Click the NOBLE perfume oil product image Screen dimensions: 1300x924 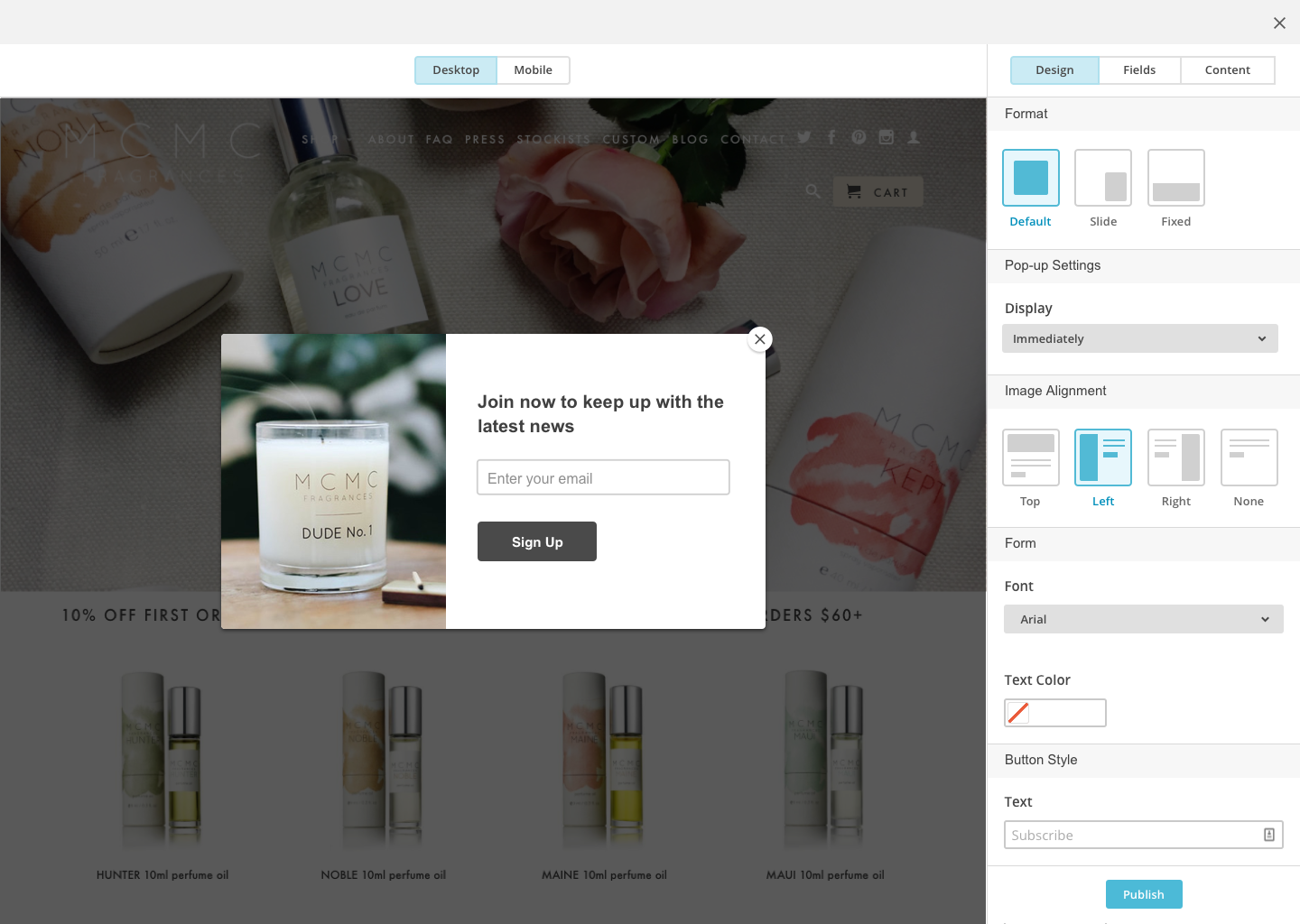coord(383,760)
